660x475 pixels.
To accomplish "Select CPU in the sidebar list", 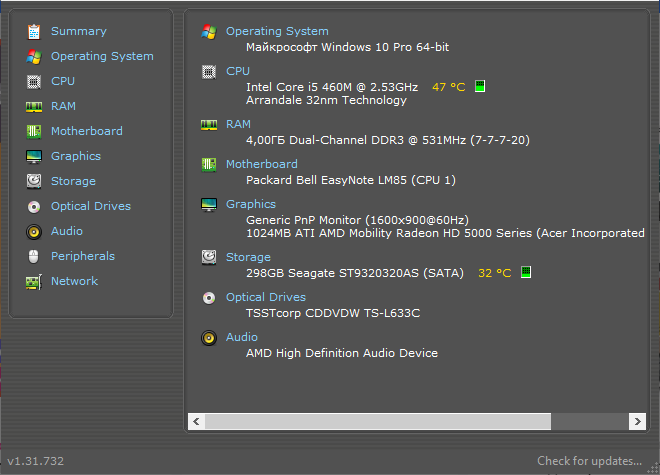I will pos(63,81).
